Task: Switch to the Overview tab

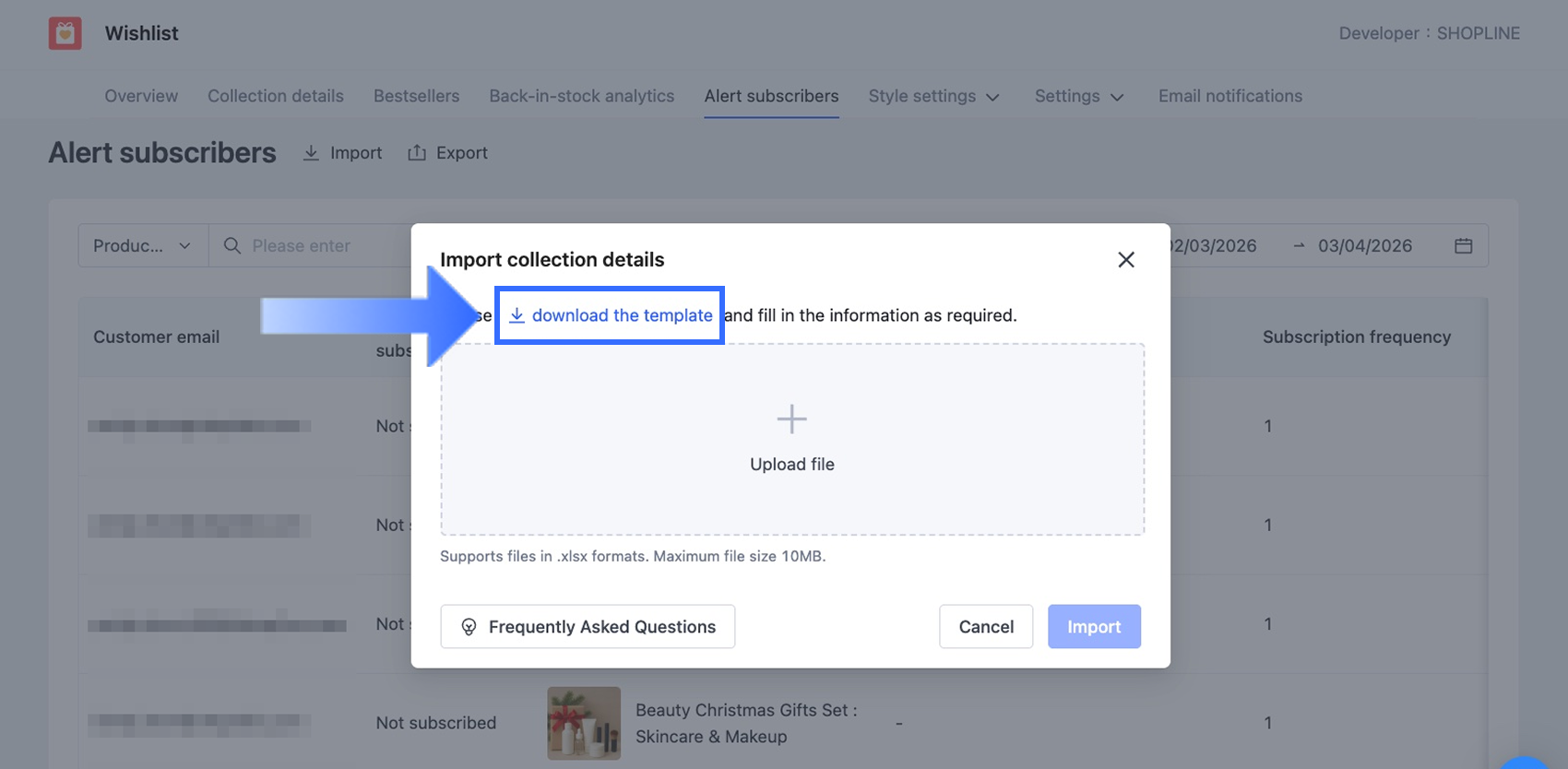Action: point(141,96)
